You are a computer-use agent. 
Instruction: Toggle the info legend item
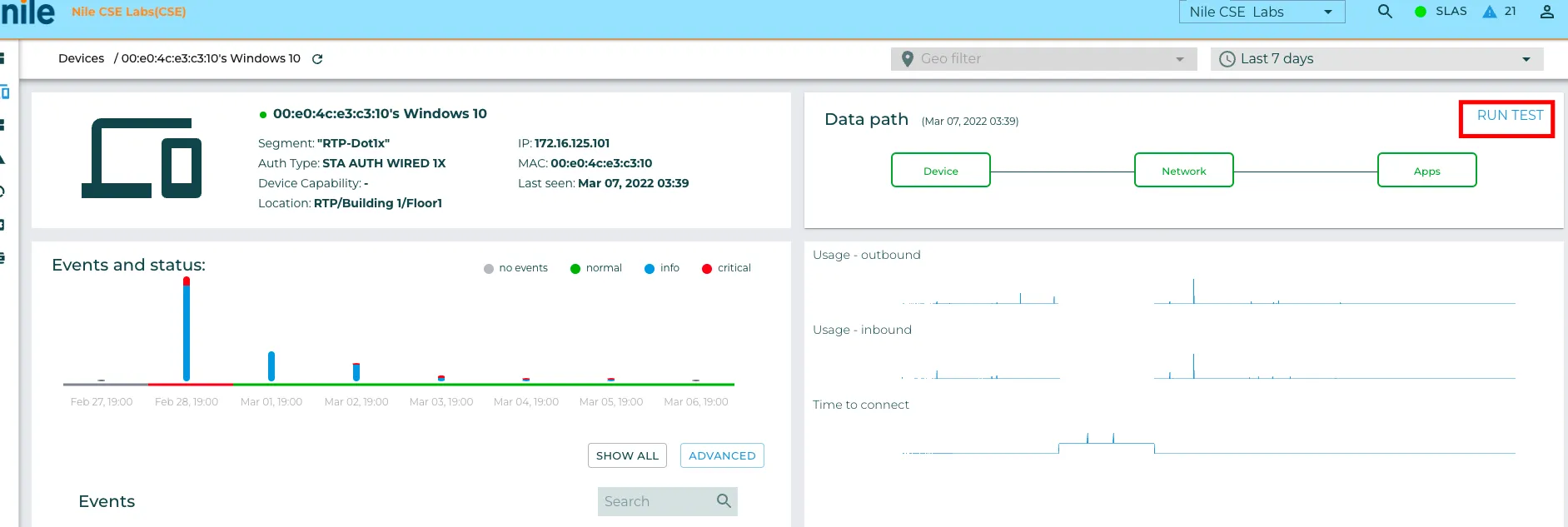coord(662,268)
